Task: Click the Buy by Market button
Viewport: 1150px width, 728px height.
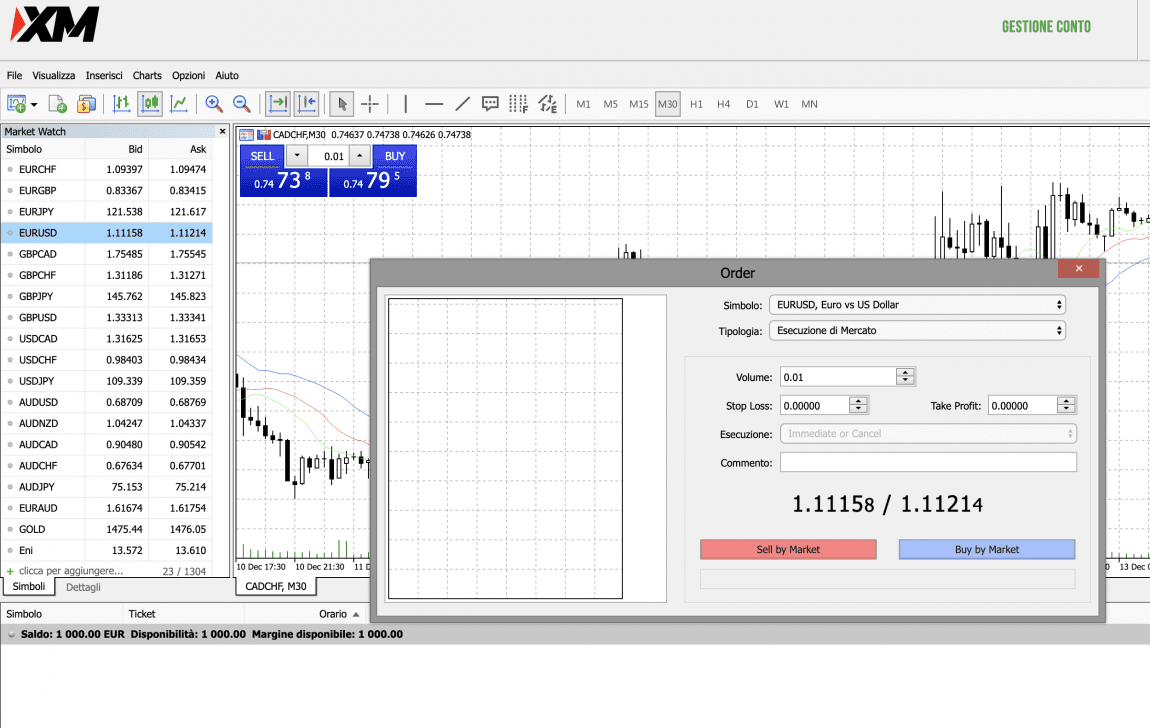Action: tap(986, 549)
